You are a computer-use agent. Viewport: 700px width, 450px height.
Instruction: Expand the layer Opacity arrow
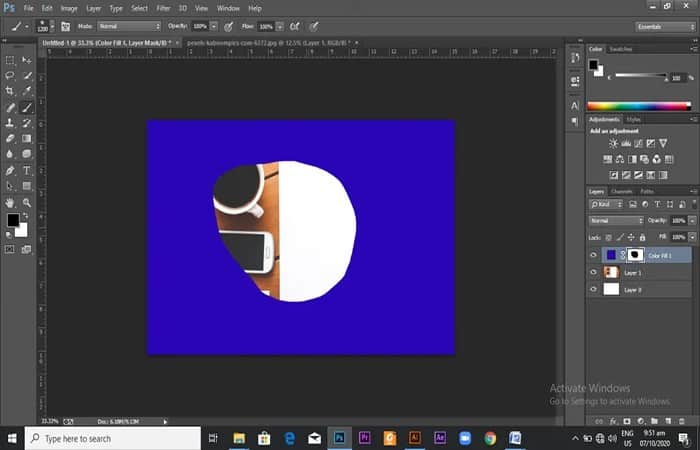692,221
